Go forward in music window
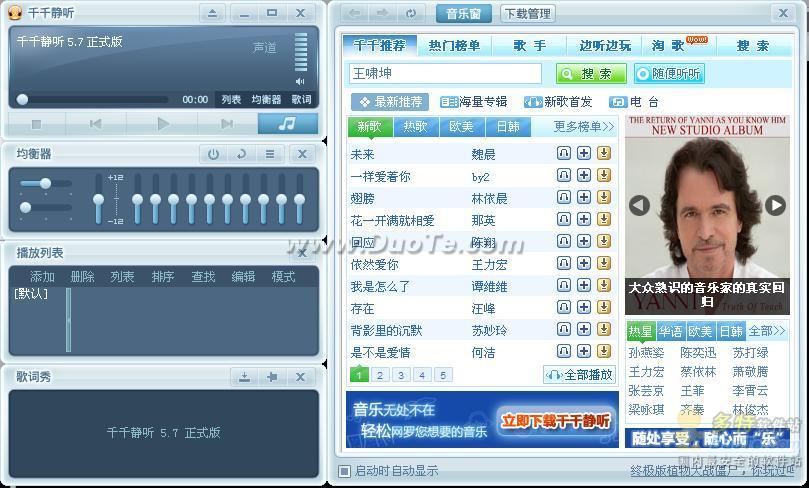The width and height of the screenshot is (809, 488). click(x=383, y=13)
